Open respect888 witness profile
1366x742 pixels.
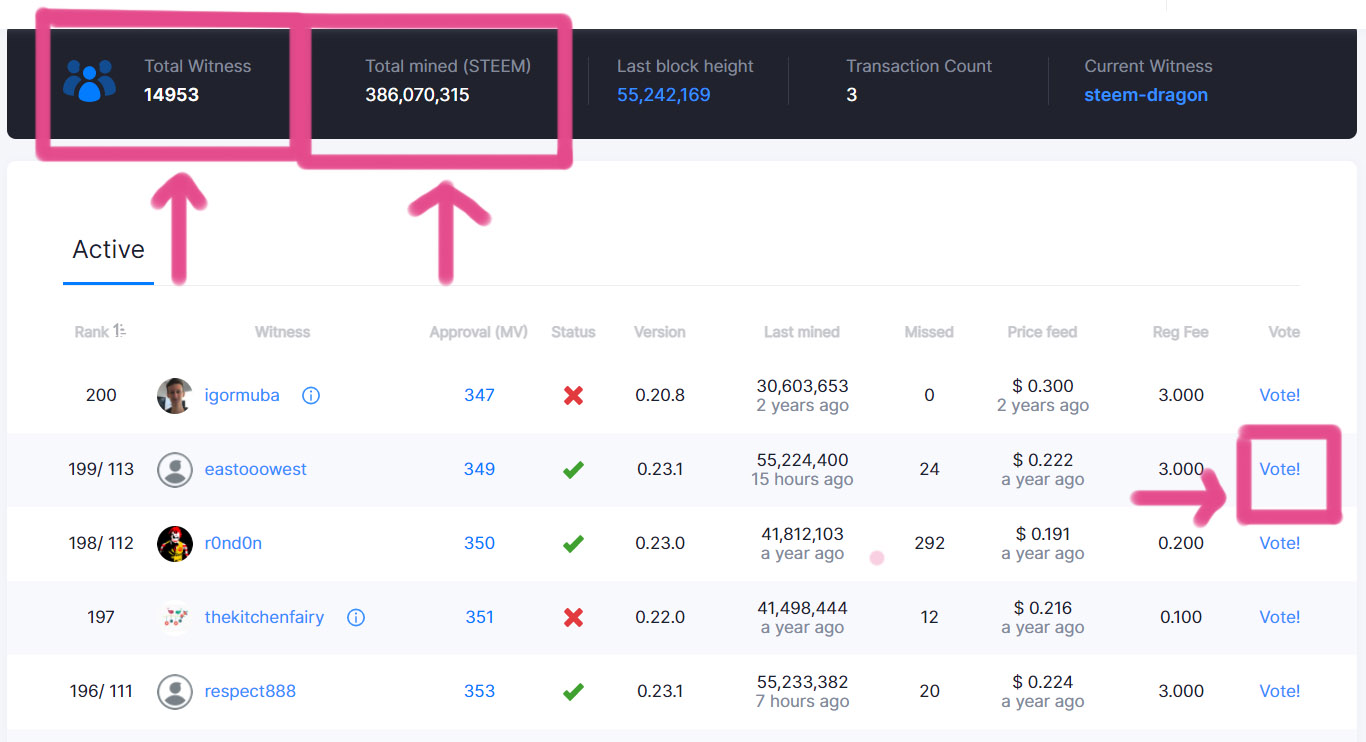click(250, 692)
